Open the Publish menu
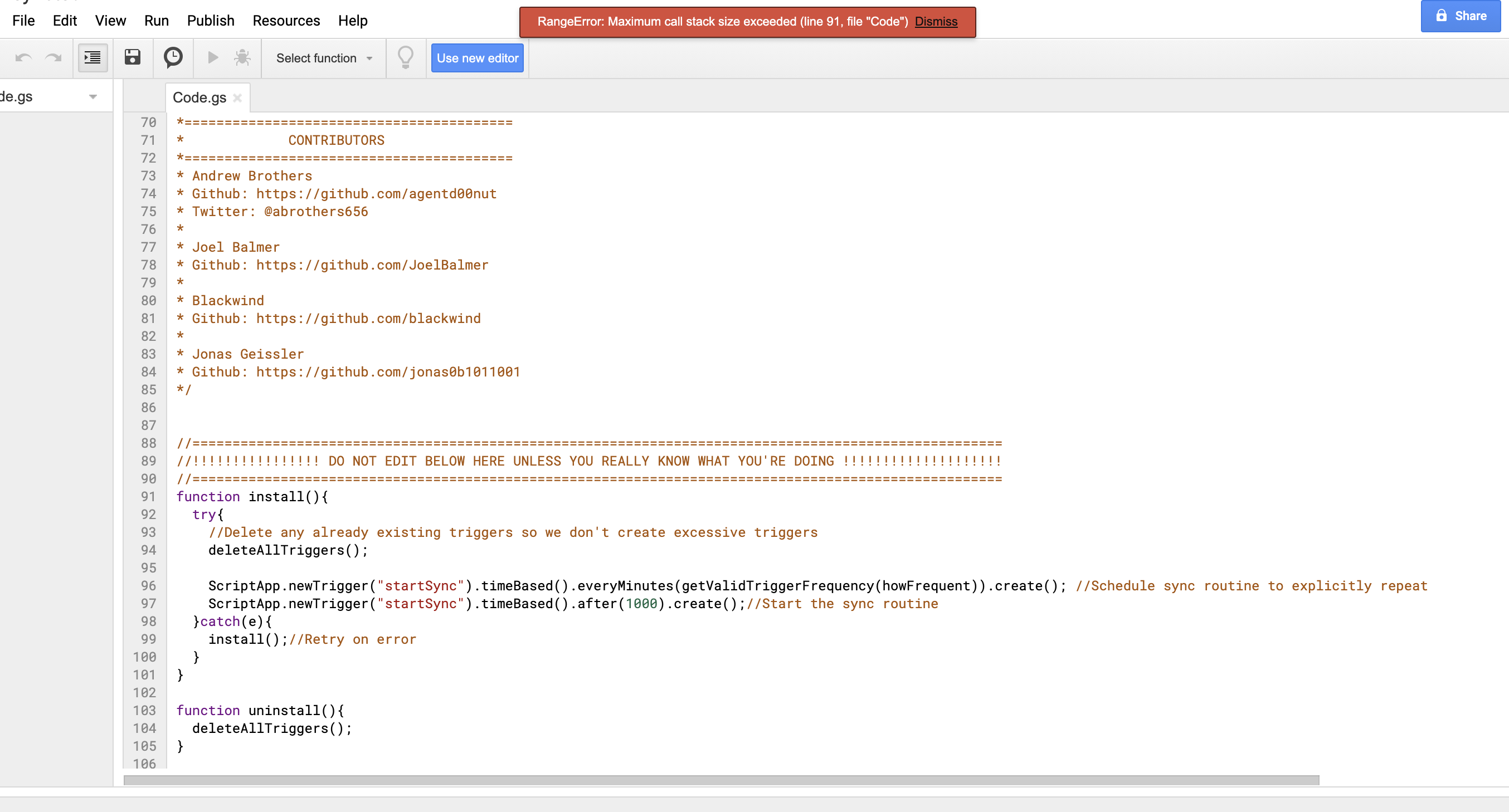The image size is (1509, 812). (210, 21)
